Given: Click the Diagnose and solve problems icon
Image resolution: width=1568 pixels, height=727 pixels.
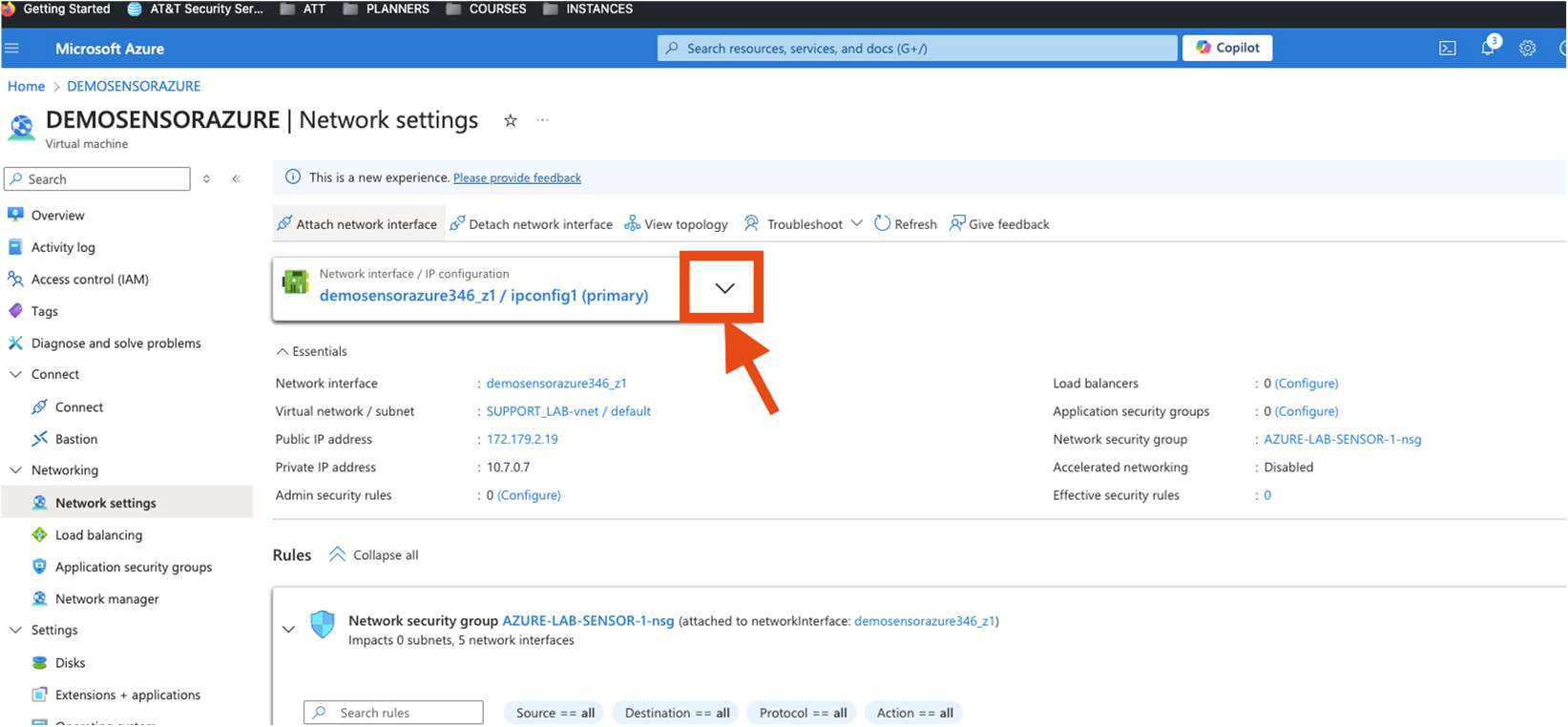Looking at the screenshot, I should coord(15,343).
